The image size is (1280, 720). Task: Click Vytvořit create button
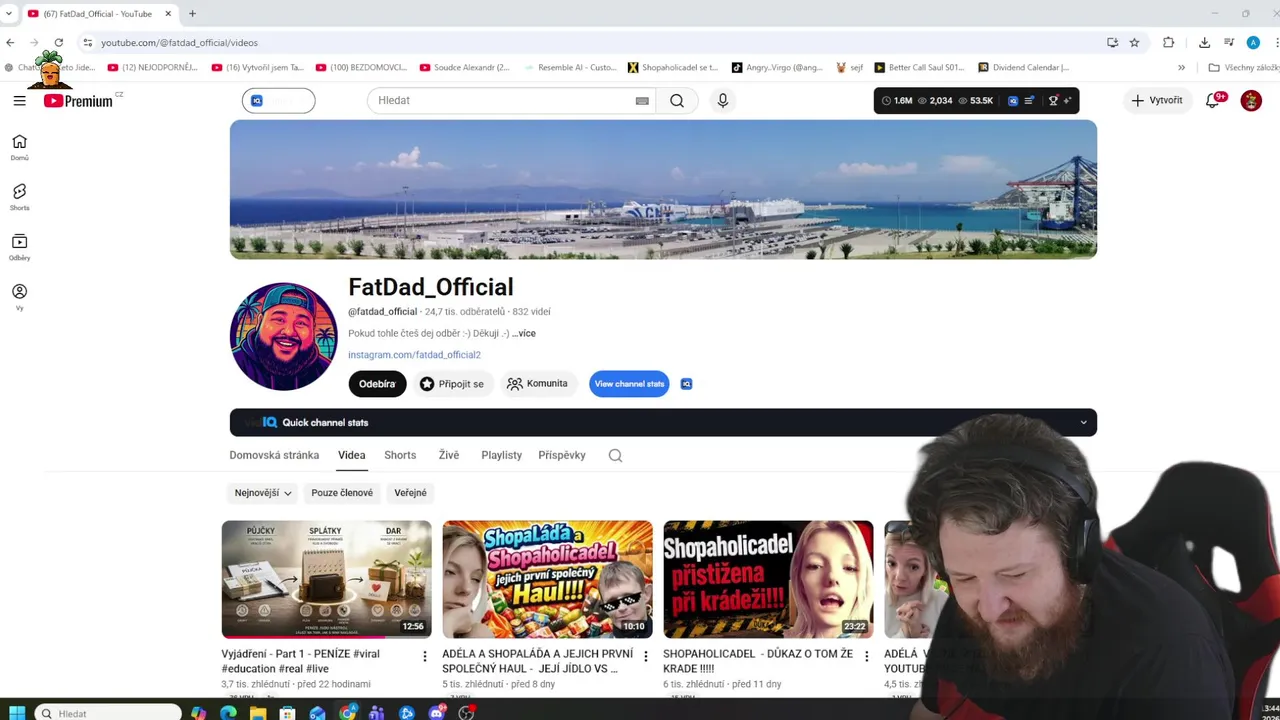click(x=1157, y=100)
